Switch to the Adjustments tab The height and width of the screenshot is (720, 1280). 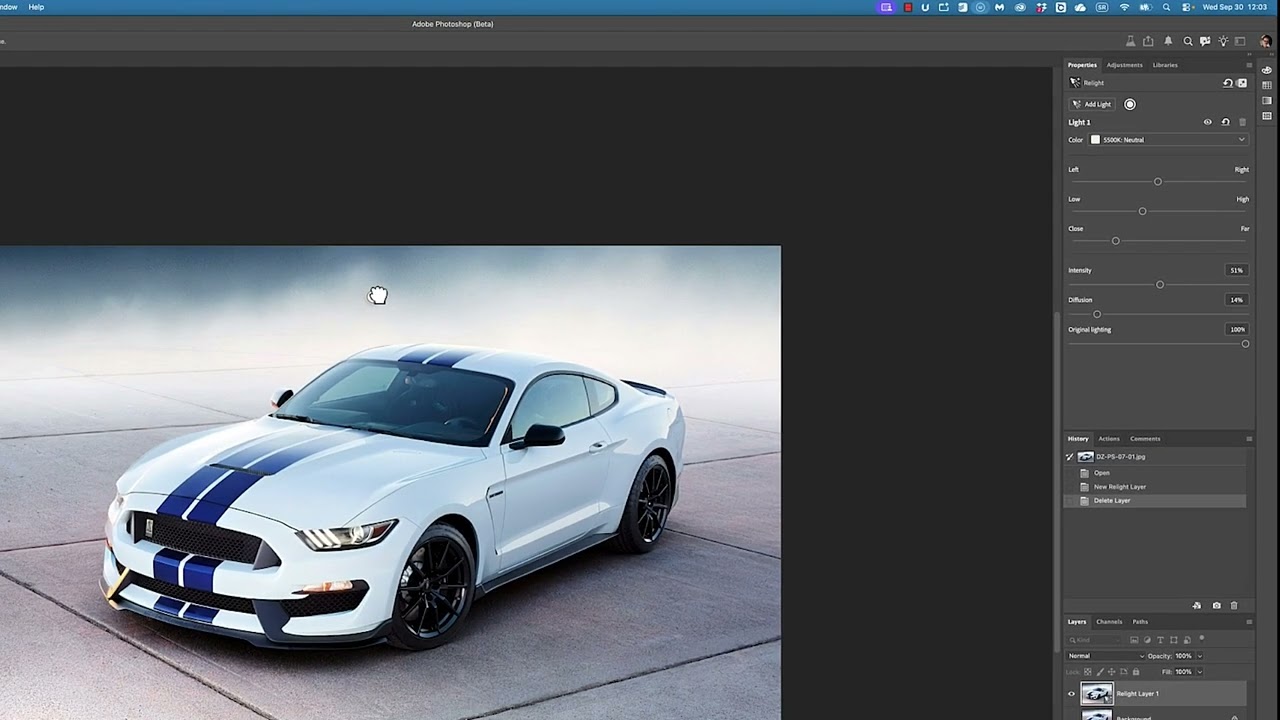[x=1124, y=65]
